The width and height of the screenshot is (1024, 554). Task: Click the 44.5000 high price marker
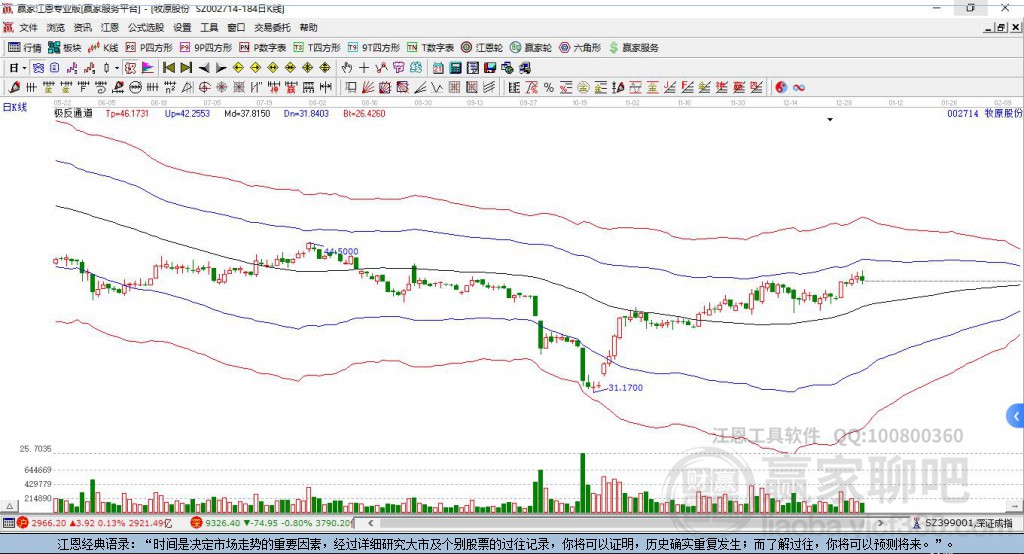[x=342, y=252]
